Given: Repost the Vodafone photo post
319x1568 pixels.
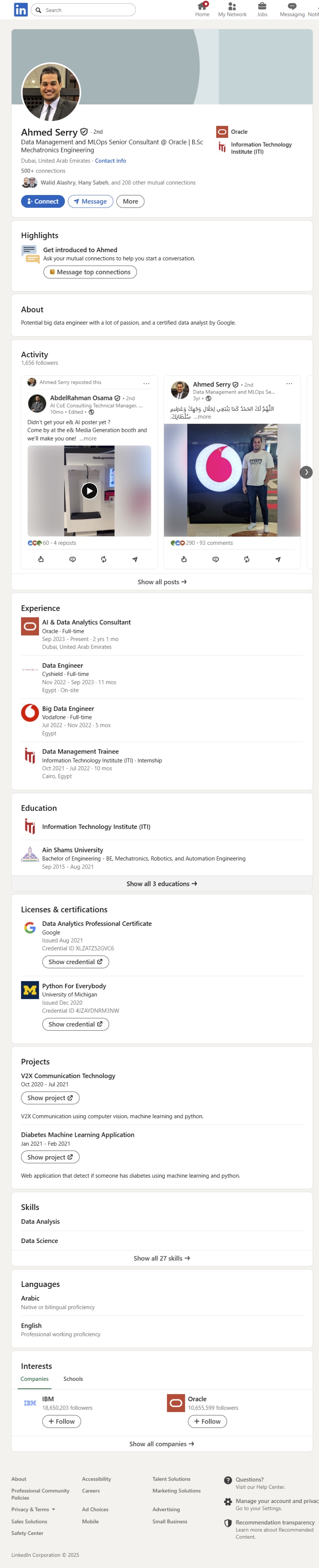Looking at the screenshot, I should pyautogui.click(x=247, y=559).
